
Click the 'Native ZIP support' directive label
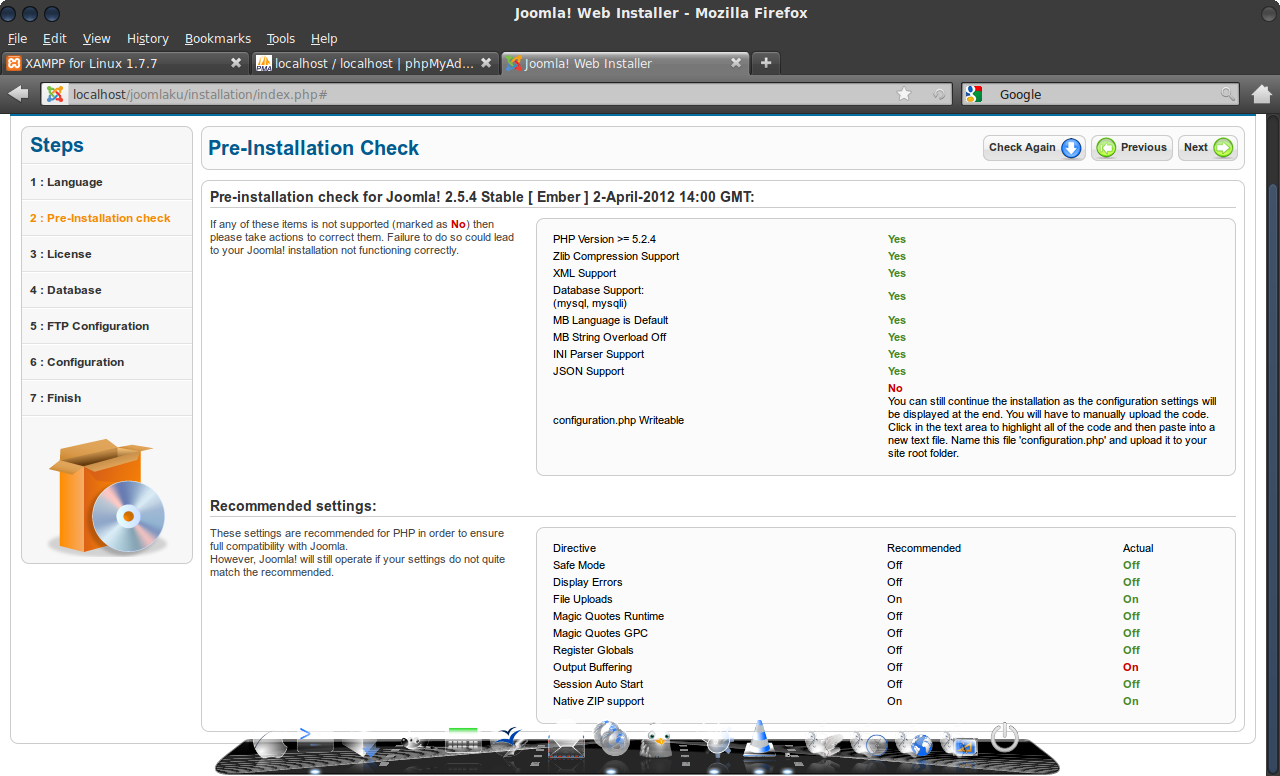point(599,701)
